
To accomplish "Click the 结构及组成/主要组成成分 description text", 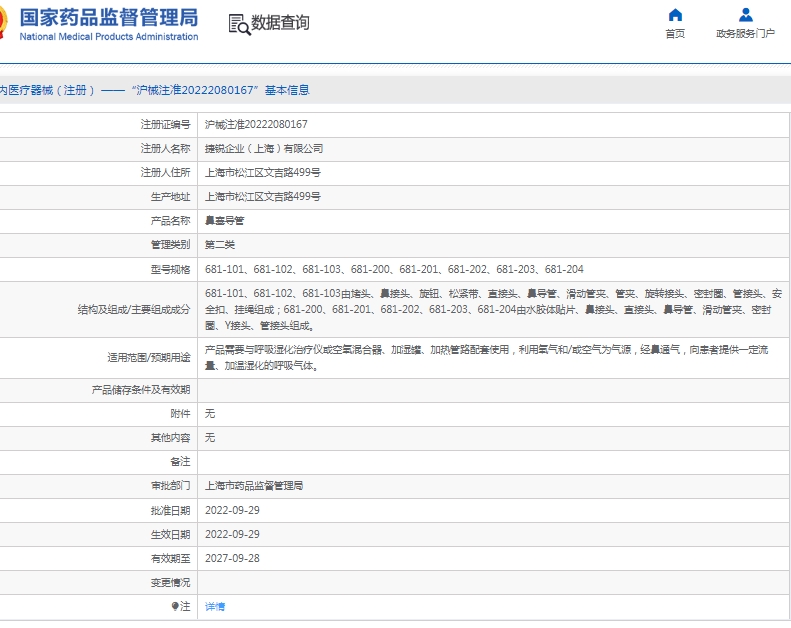I will pos(493,310).
